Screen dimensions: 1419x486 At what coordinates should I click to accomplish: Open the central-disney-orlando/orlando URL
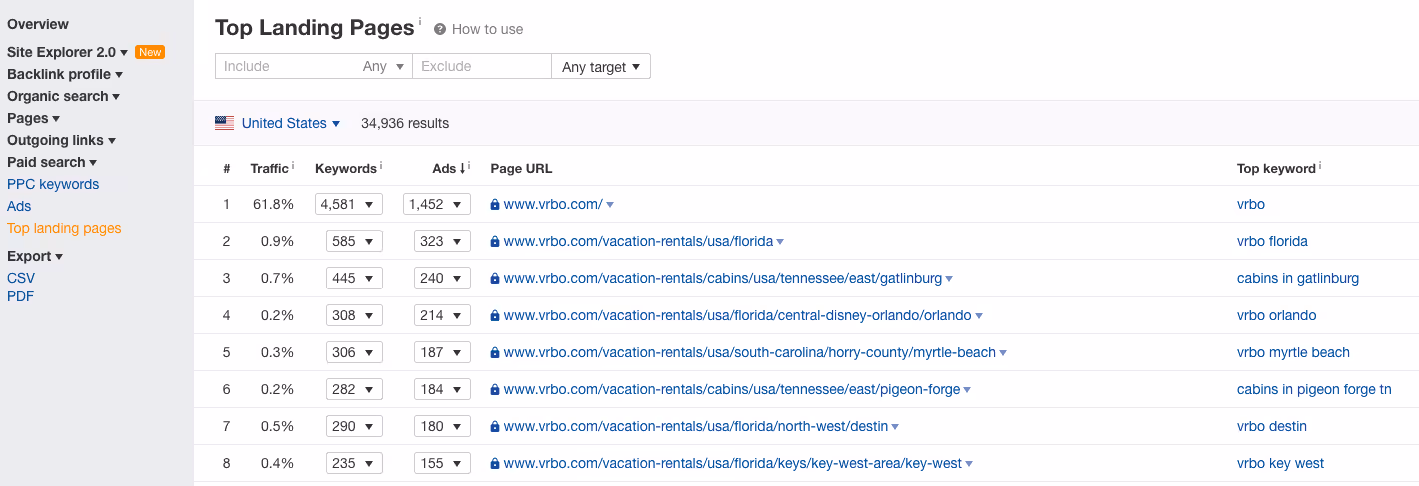click(737, 315)
